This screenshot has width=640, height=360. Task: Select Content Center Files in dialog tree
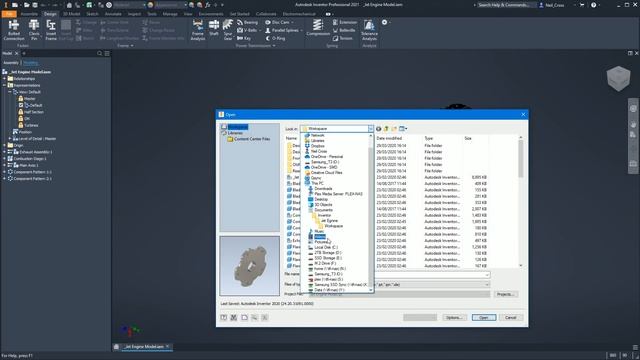(x=249, y=139)
